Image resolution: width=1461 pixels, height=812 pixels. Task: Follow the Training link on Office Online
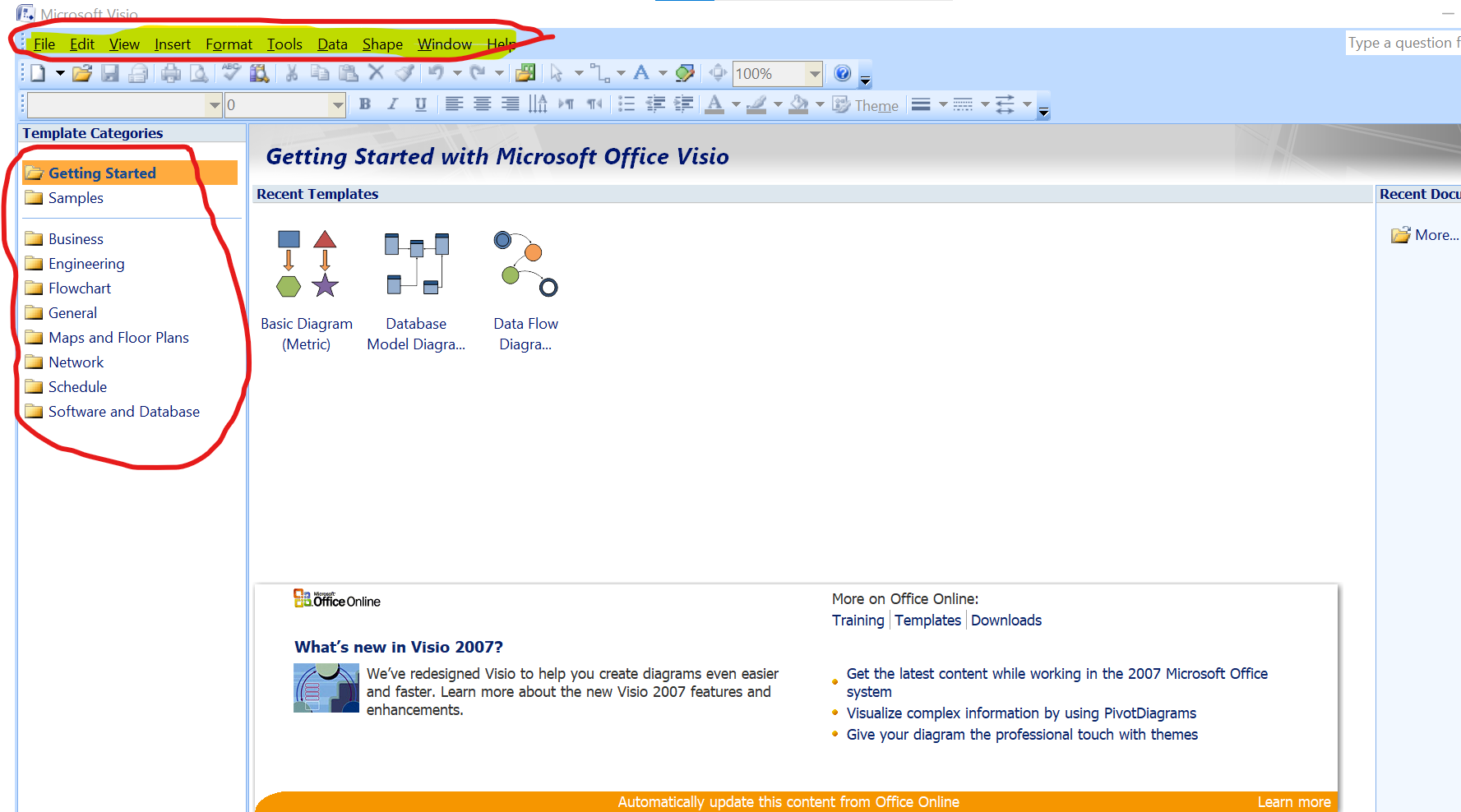coord(858,621)
